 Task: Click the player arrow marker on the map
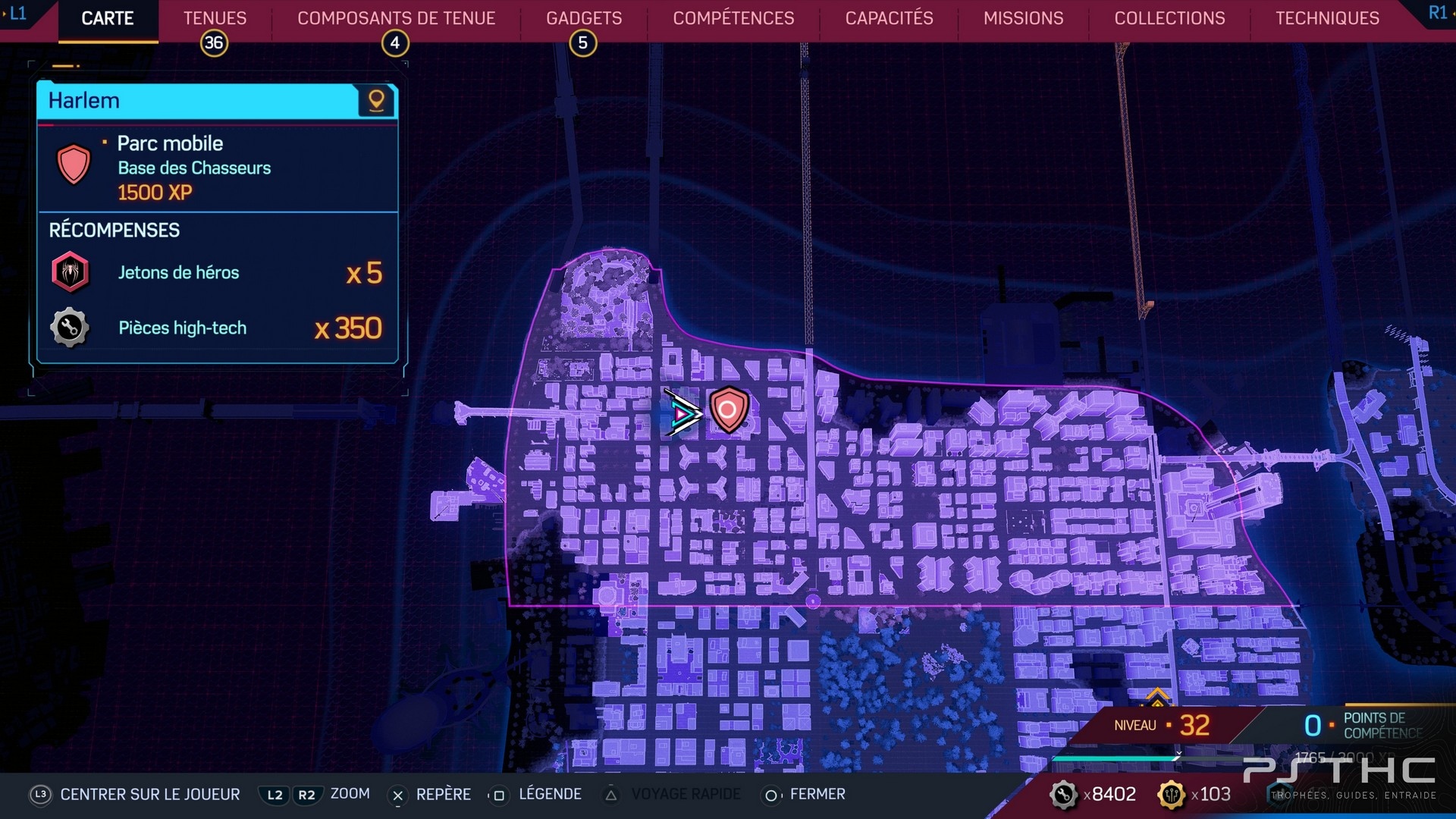pos(682,414)
